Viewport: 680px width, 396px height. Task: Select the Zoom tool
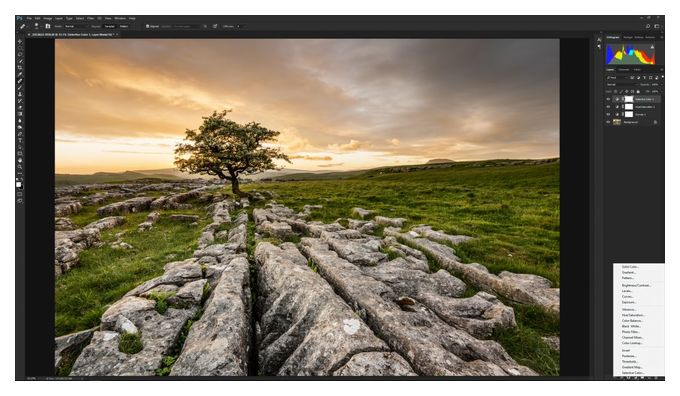[x=20, y=167]
